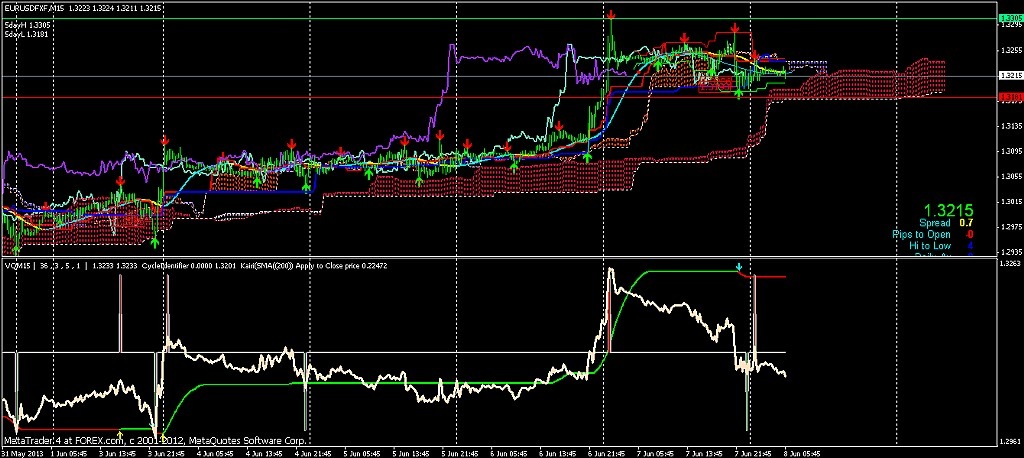Click the 1.3255 price axis label
Screen dimensions: 1024x458
click(x=1010, y=50)
